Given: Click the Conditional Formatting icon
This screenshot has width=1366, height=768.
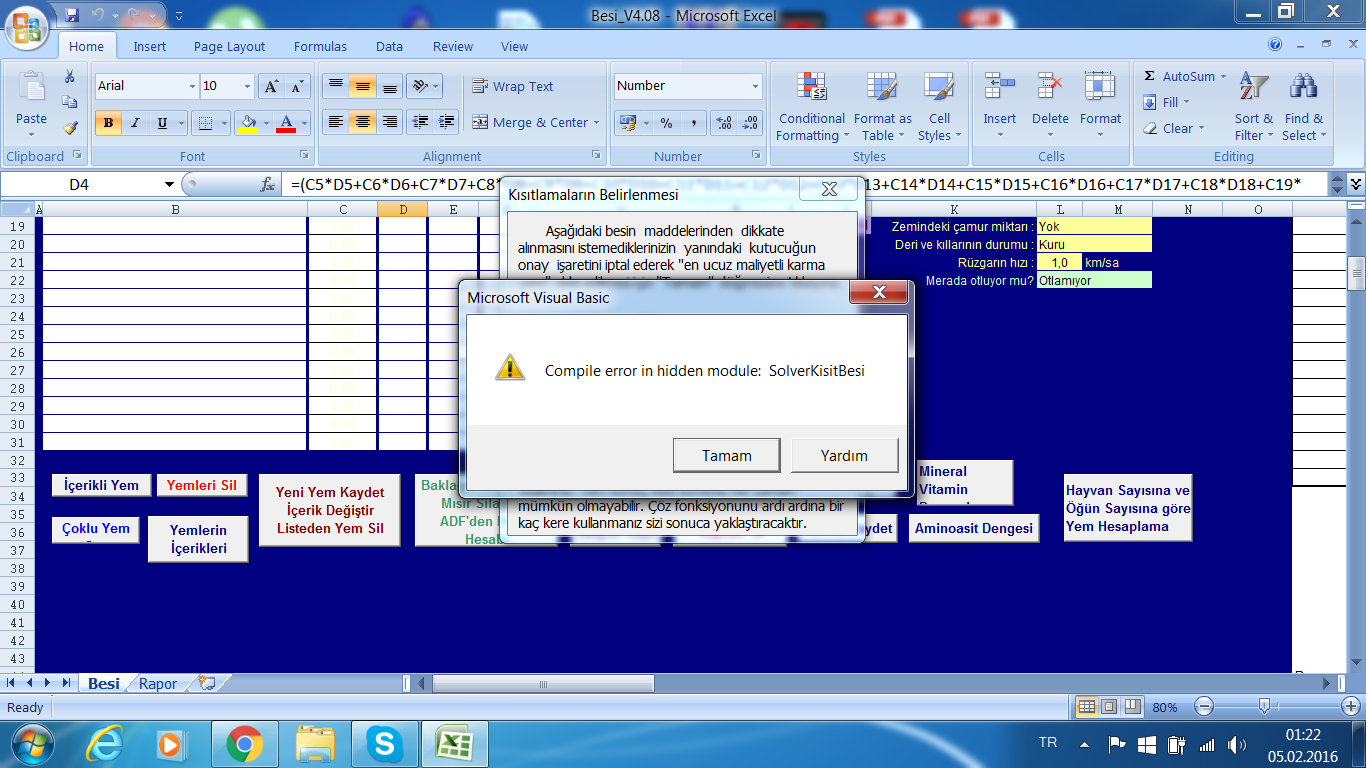Looking at the screenshot, I should tap(811, 89).
